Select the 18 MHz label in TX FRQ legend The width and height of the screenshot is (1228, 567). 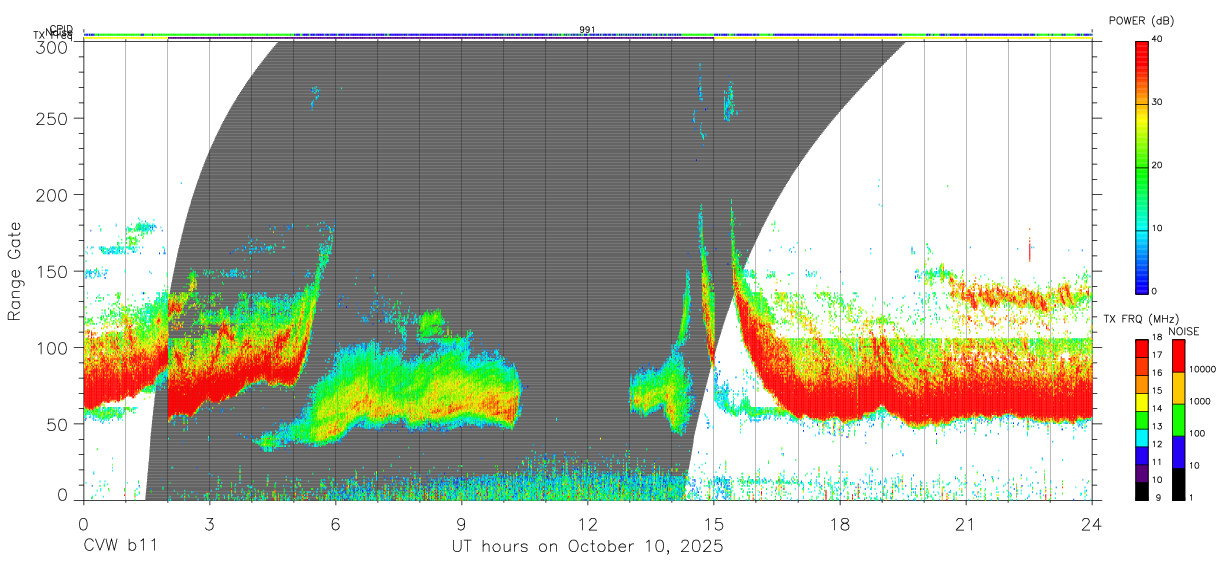[x=1158, y=337]
